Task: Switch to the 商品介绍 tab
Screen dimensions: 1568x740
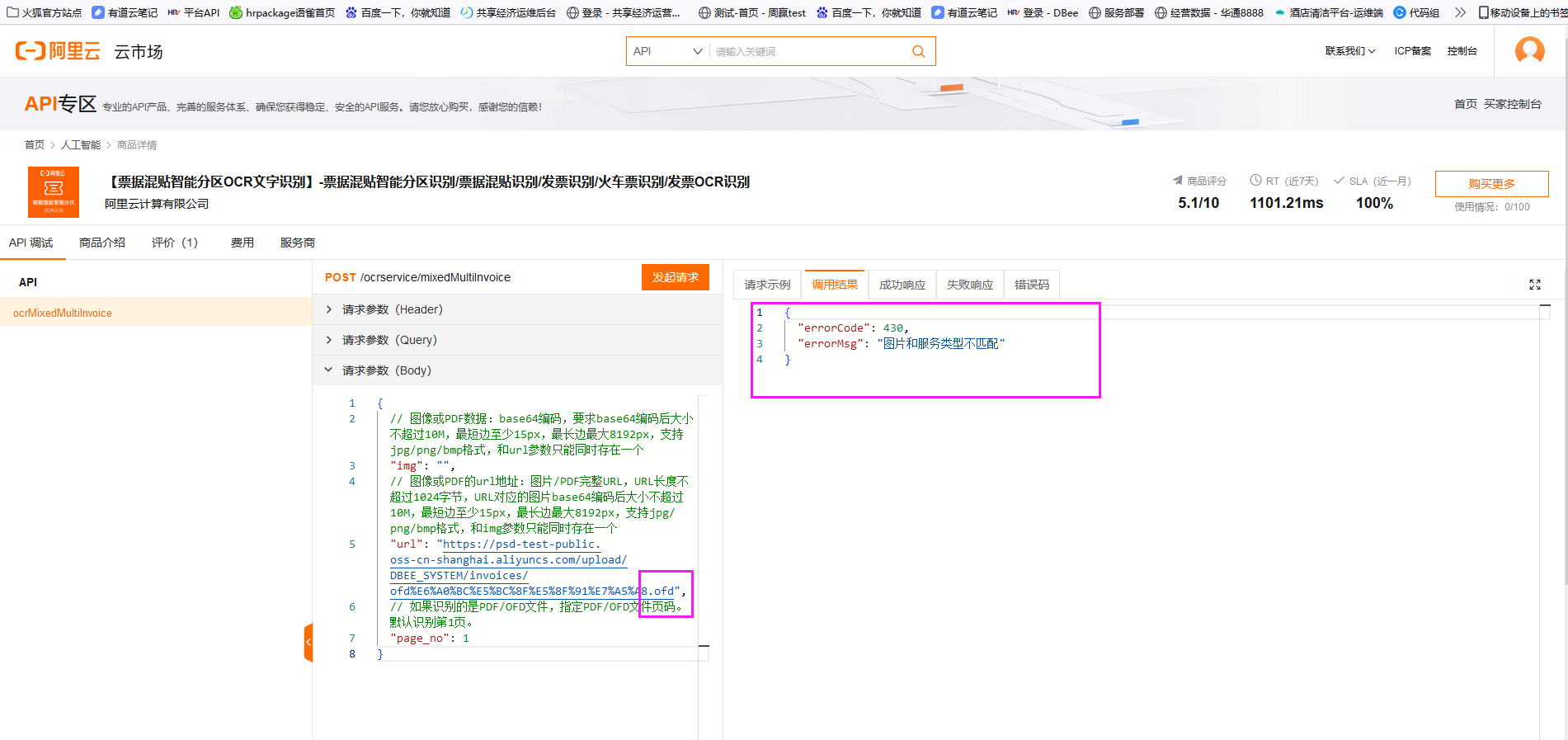Action: pos(102,243)
